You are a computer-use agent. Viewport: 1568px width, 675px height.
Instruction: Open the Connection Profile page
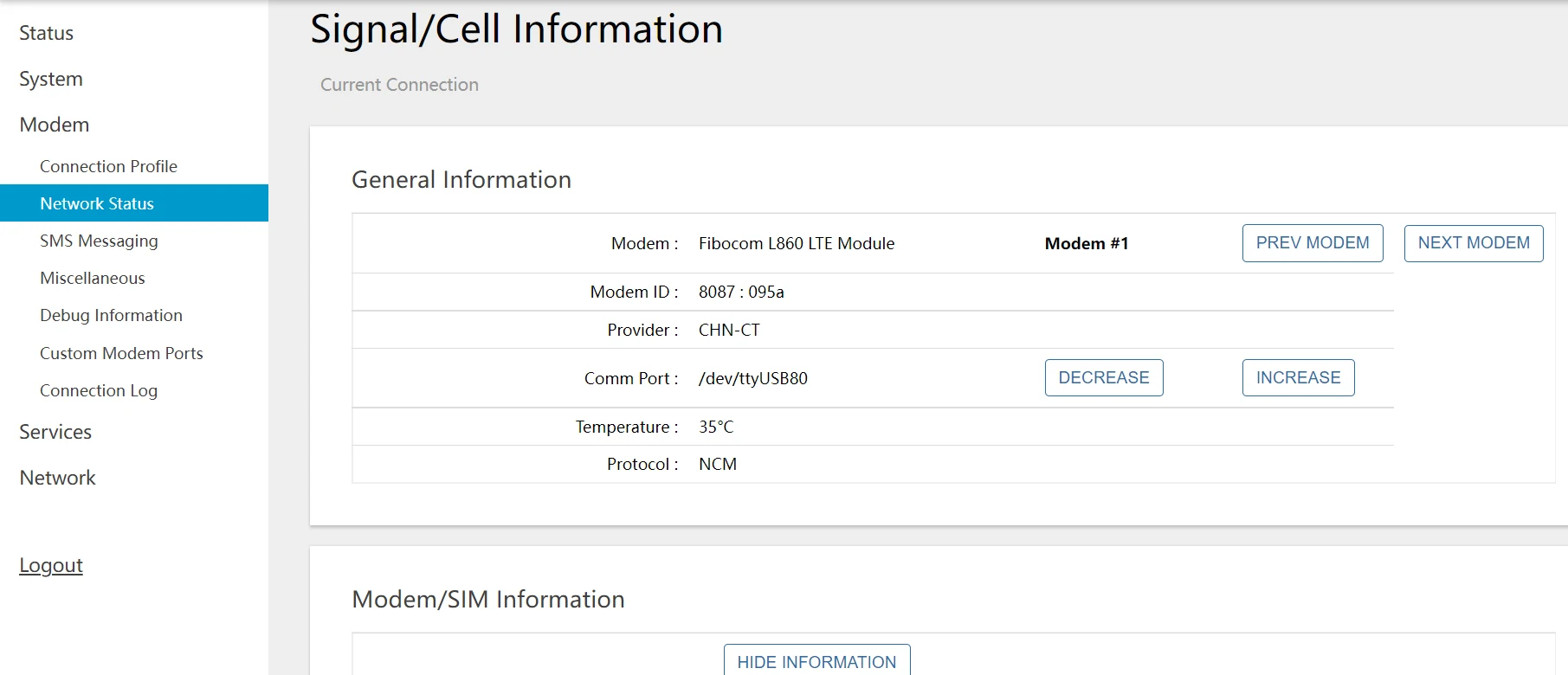[x=108, y=166]
